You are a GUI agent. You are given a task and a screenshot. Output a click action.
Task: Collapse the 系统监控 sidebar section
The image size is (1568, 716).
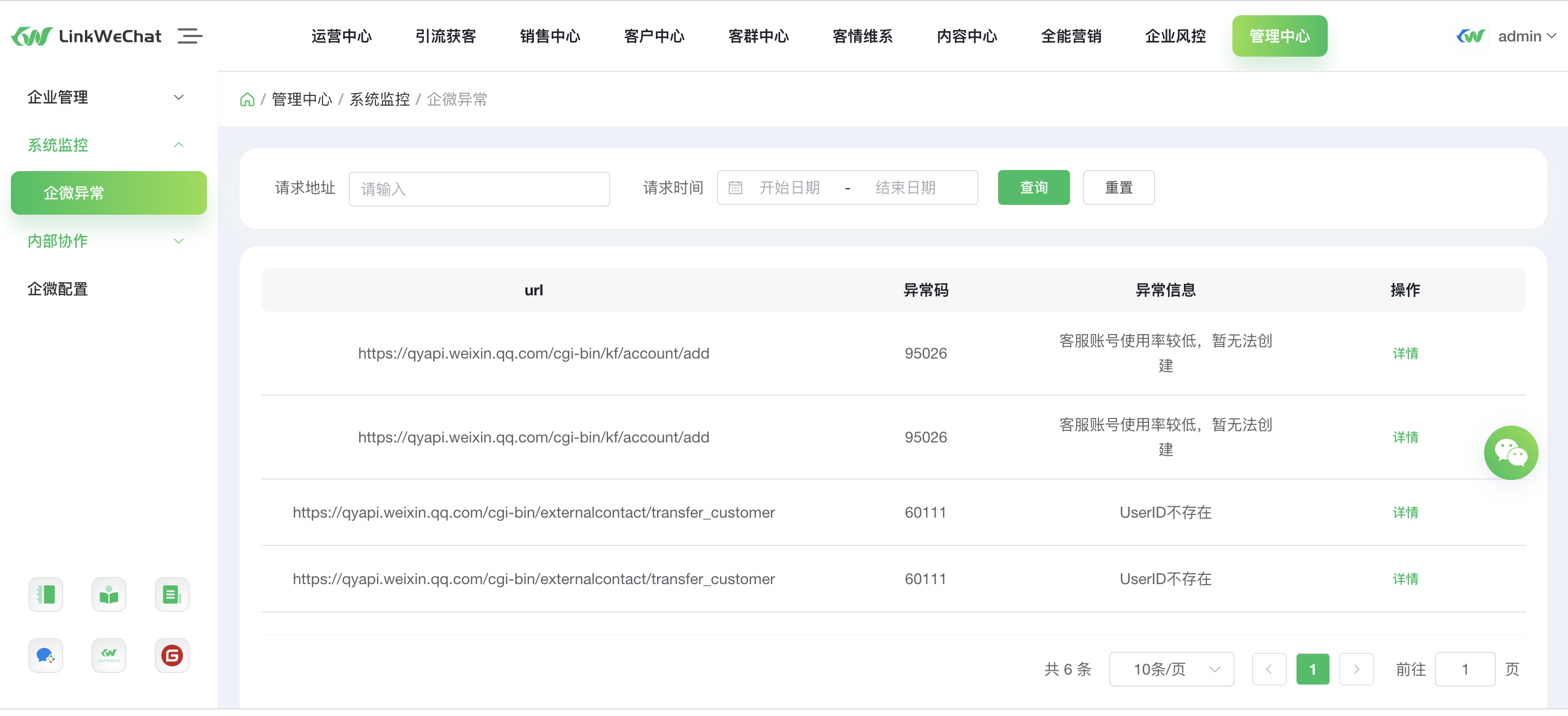tap(105, 145)
